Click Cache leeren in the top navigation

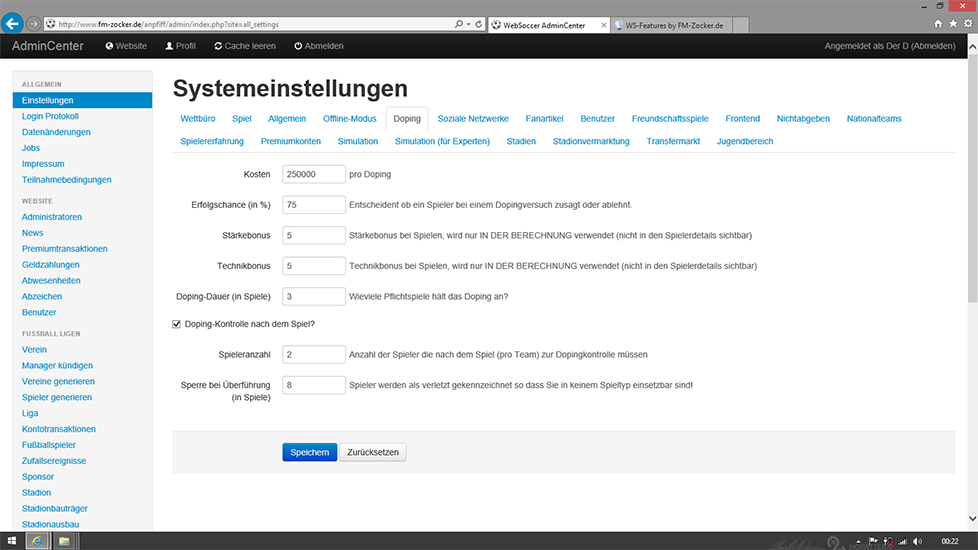tap(244, 46)
